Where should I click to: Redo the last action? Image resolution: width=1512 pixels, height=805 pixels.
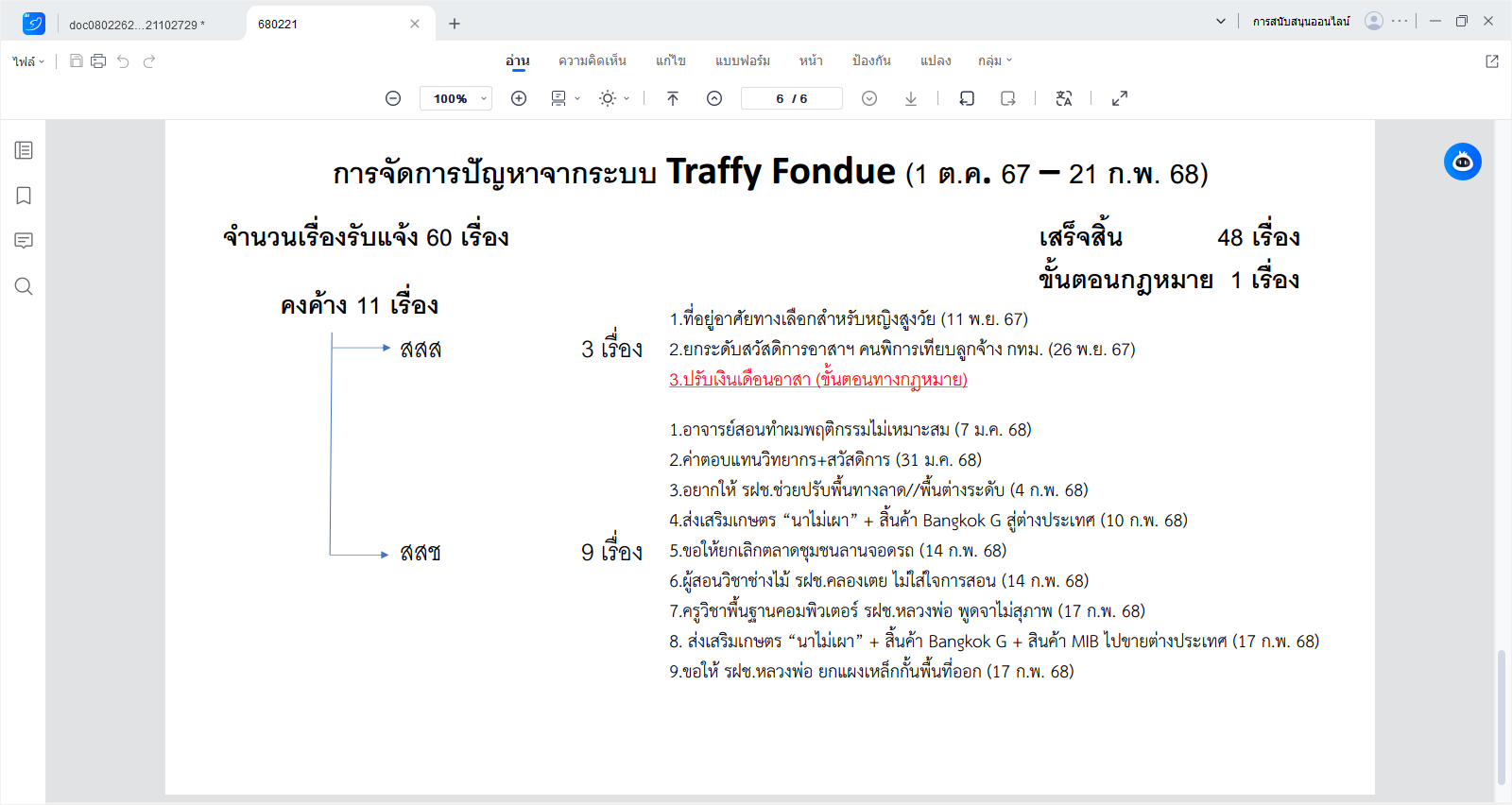[149, 61]
